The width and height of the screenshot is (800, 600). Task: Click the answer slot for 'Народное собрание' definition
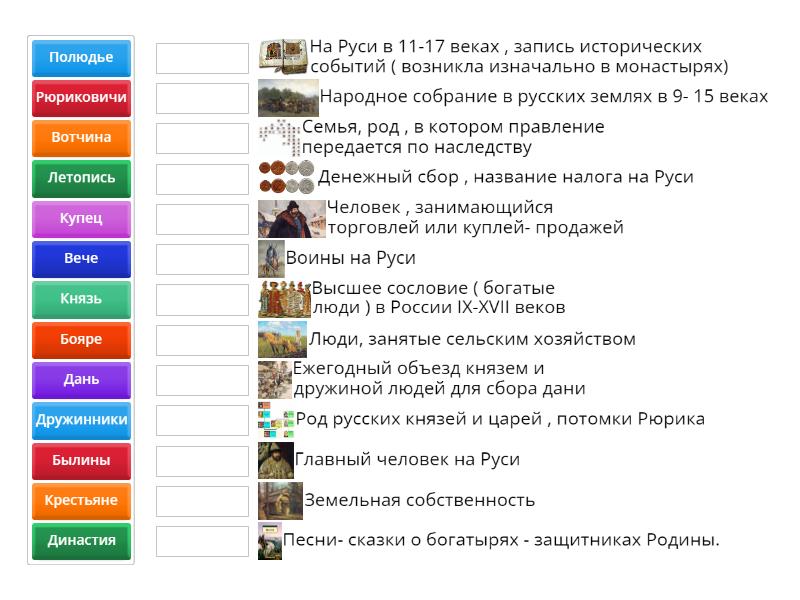202,98
